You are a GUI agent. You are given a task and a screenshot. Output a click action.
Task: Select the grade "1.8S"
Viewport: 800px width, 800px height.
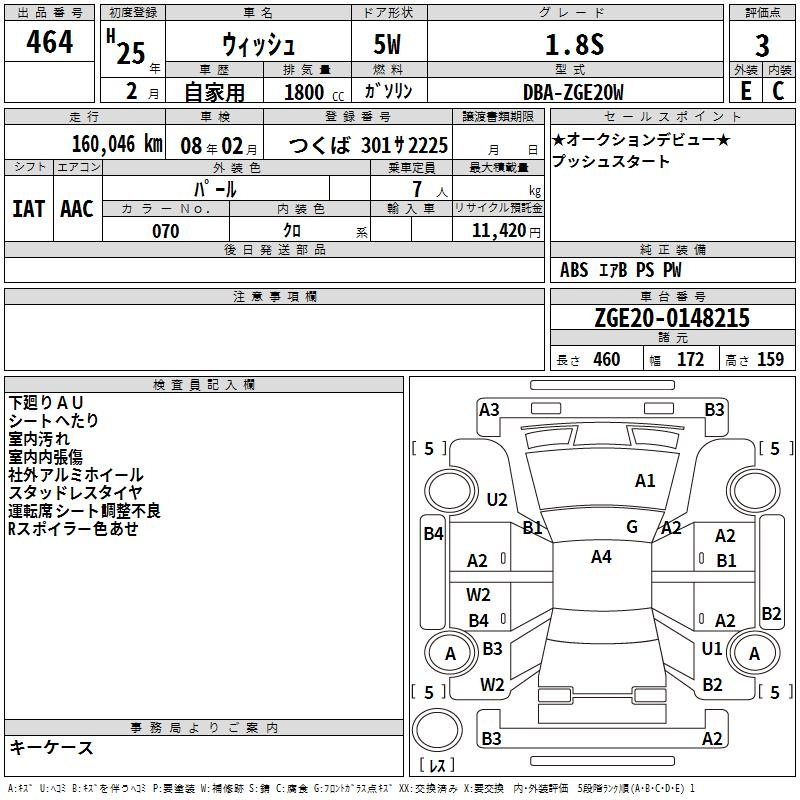pos(574,44)
